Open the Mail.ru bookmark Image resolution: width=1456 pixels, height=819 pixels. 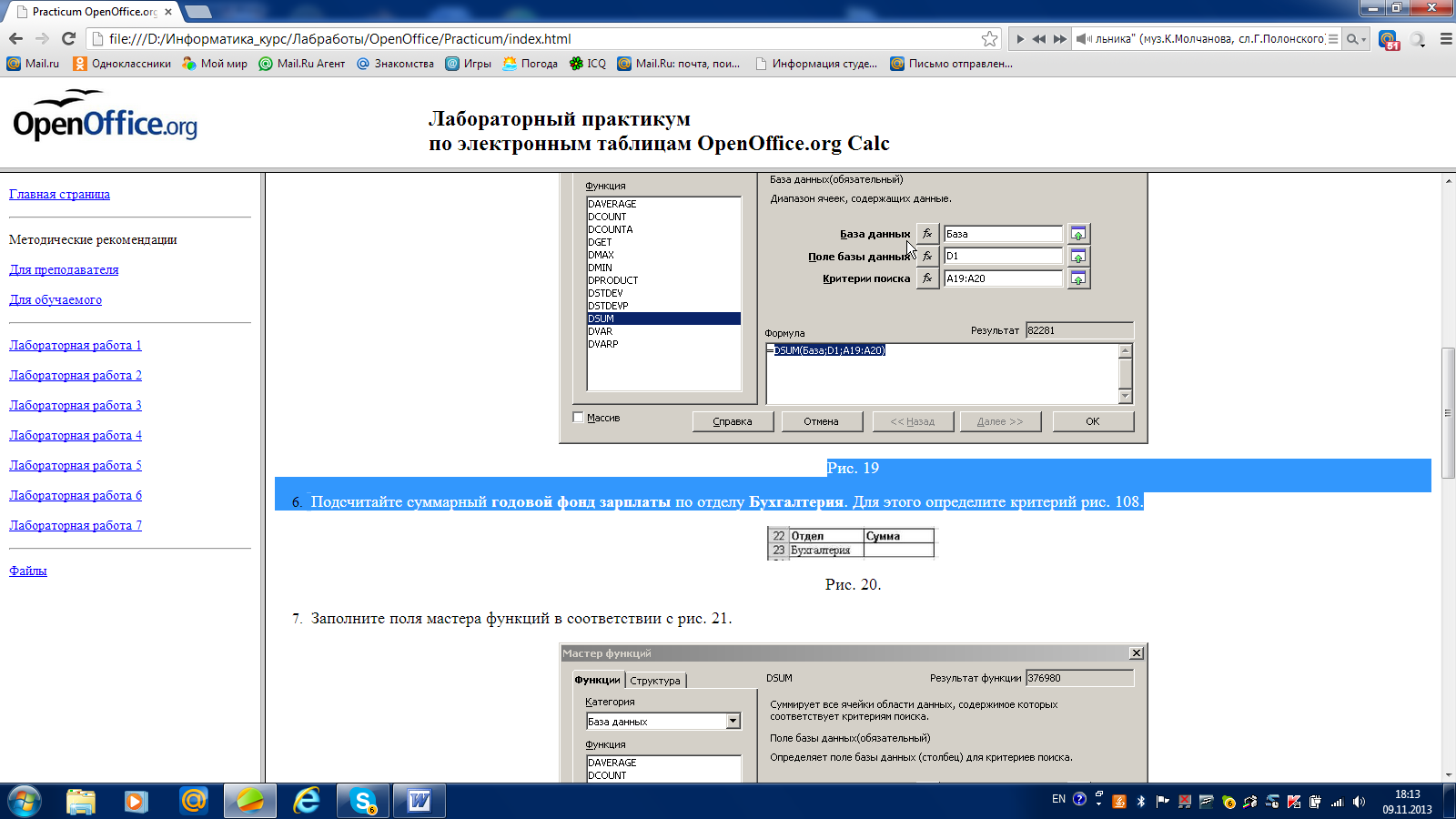click(33, 64)
